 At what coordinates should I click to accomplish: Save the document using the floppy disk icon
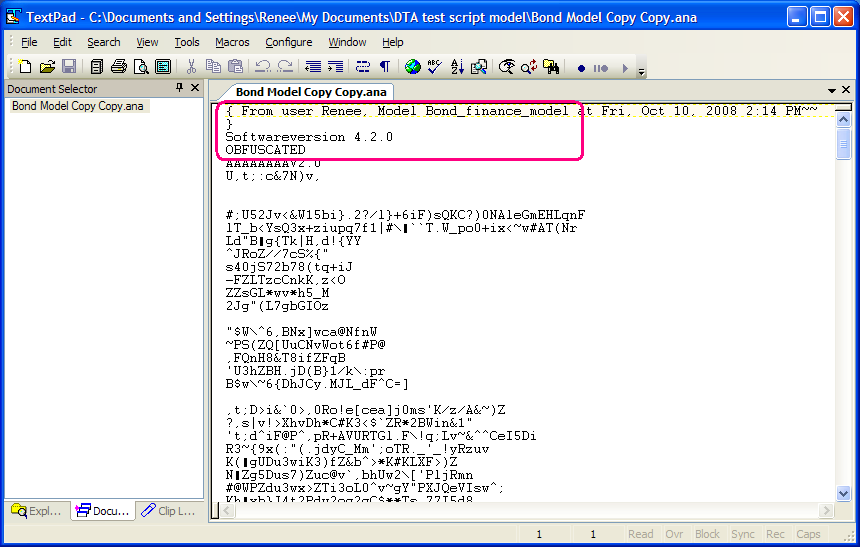click(69, 67)
